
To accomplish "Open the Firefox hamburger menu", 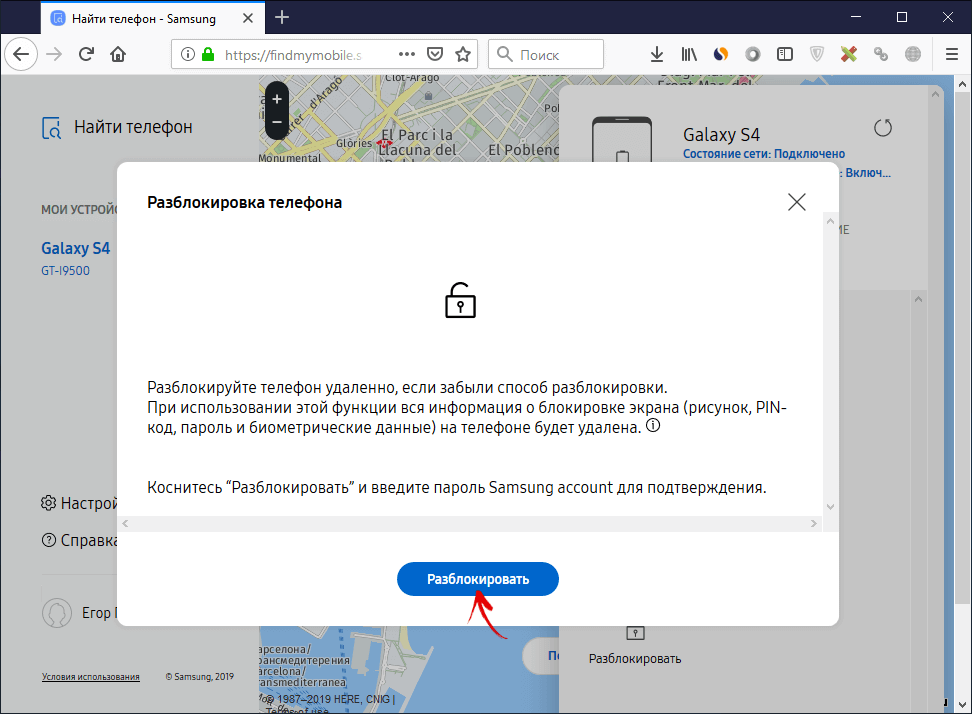I will 952,55.
